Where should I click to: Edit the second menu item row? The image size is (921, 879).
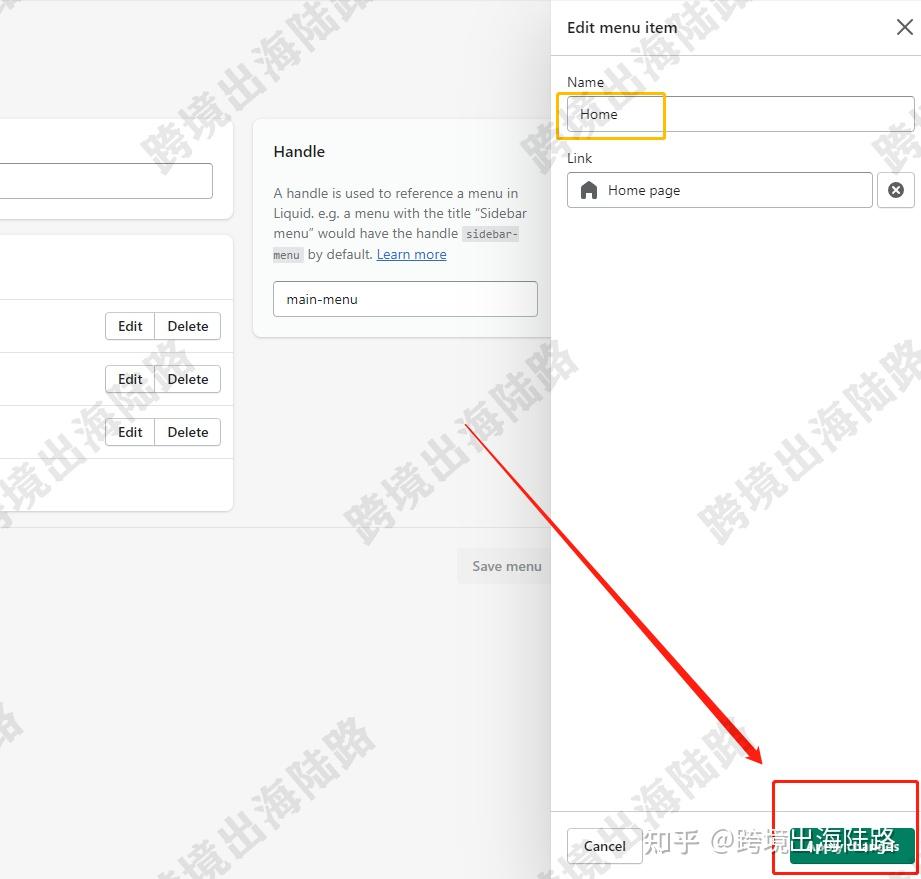[x=130, y=379]
